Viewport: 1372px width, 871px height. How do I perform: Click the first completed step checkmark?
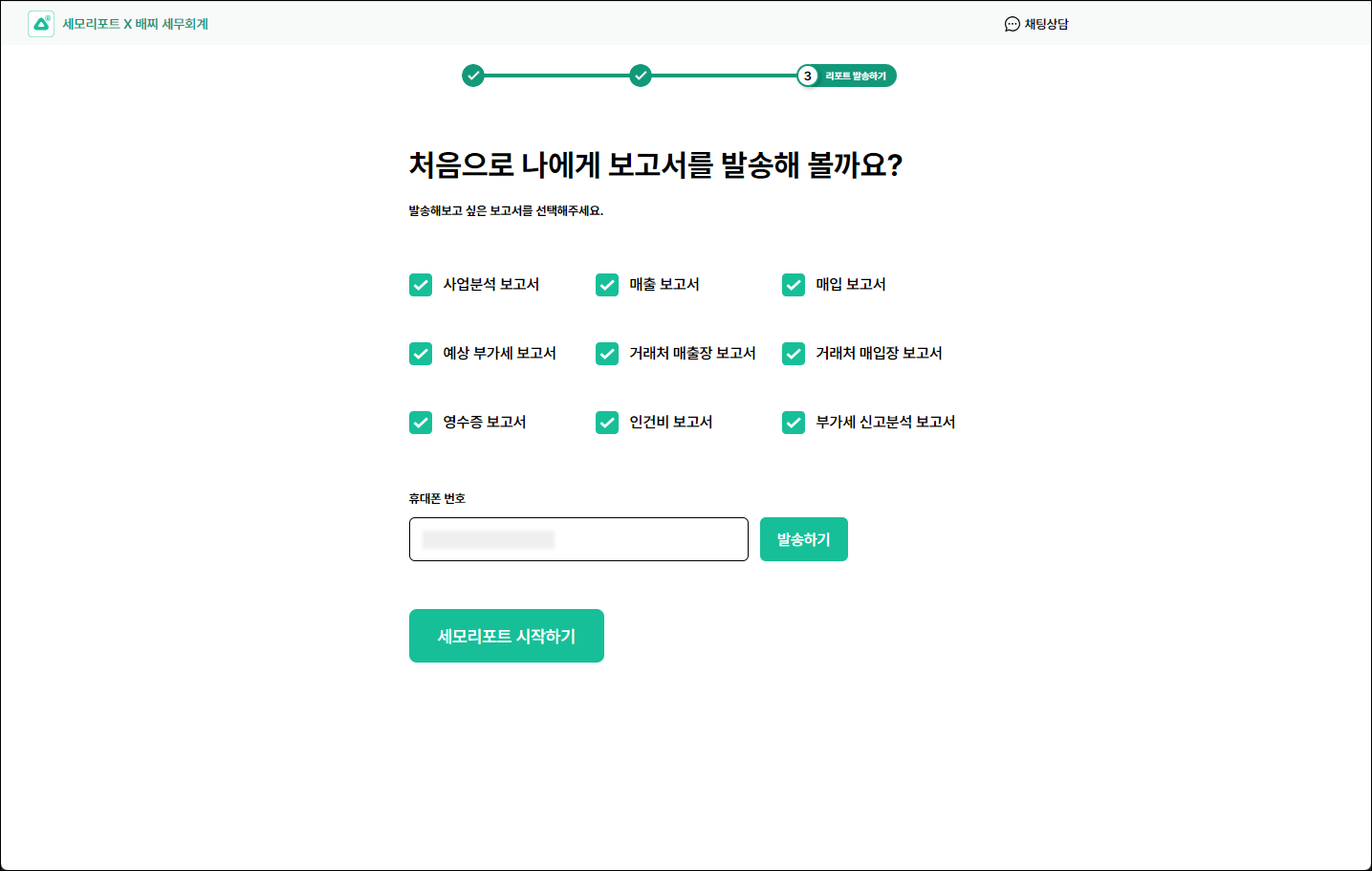click(473, 76)
